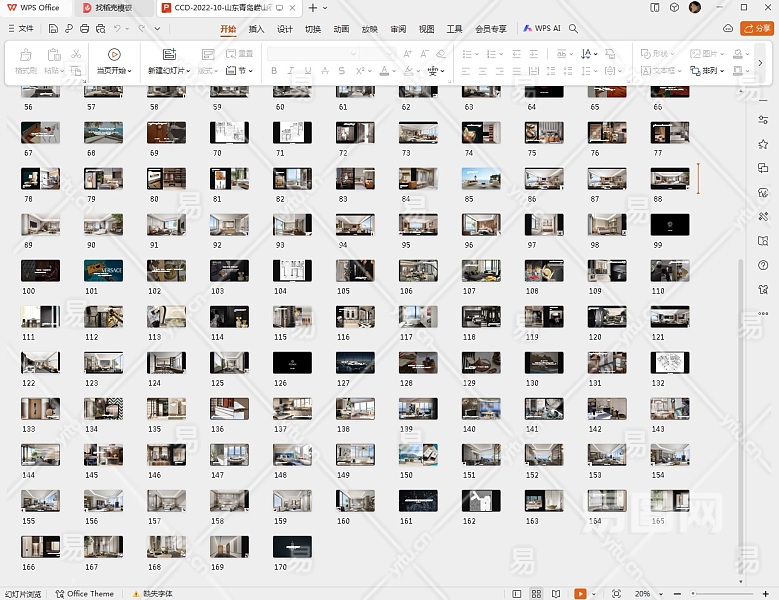Click the 缺失字体 missing fonts notice
Screen dimensions: 779x600
pyautogui.click(x=153, y=593)
